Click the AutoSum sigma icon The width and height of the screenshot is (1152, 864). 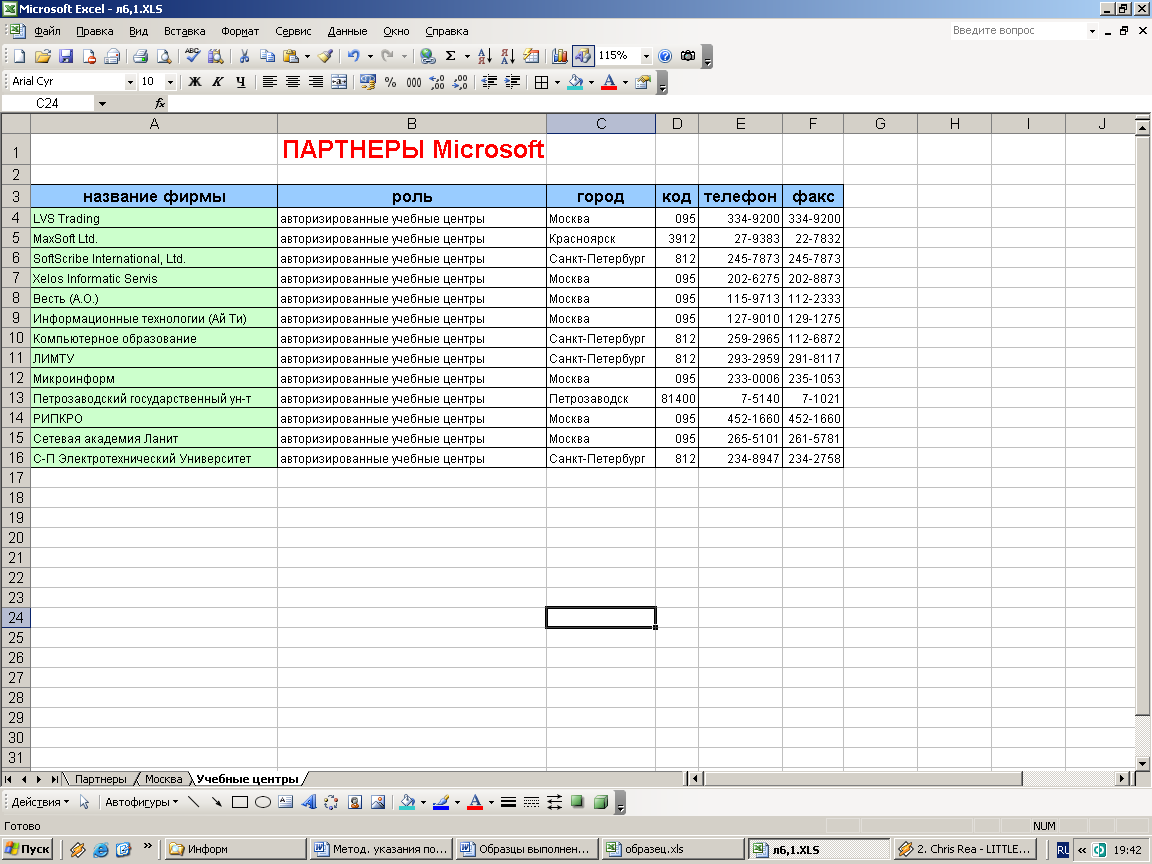pyautogui.click(x=451, y=56)
